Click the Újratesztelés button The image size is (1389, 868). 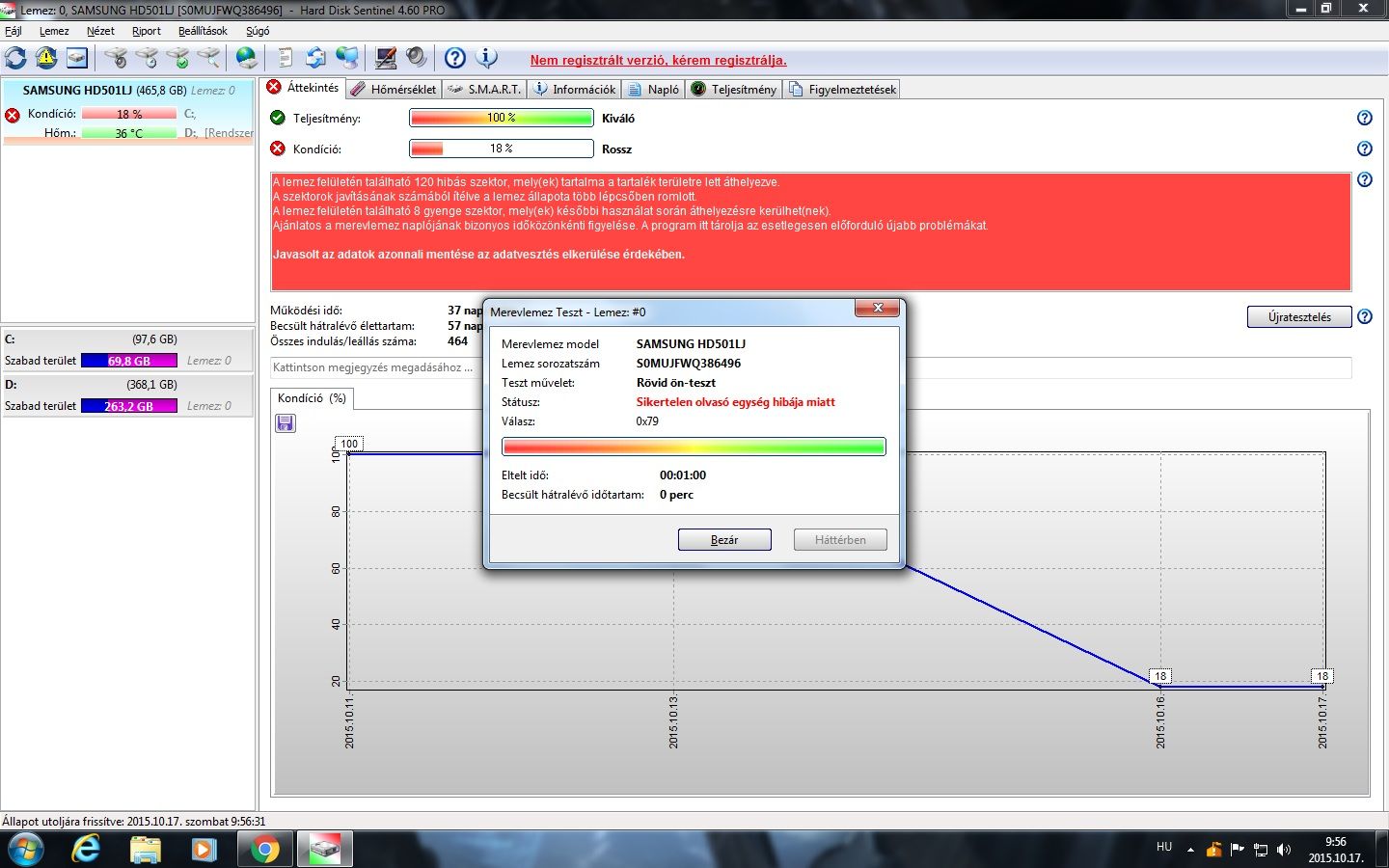click(1299, 316)
